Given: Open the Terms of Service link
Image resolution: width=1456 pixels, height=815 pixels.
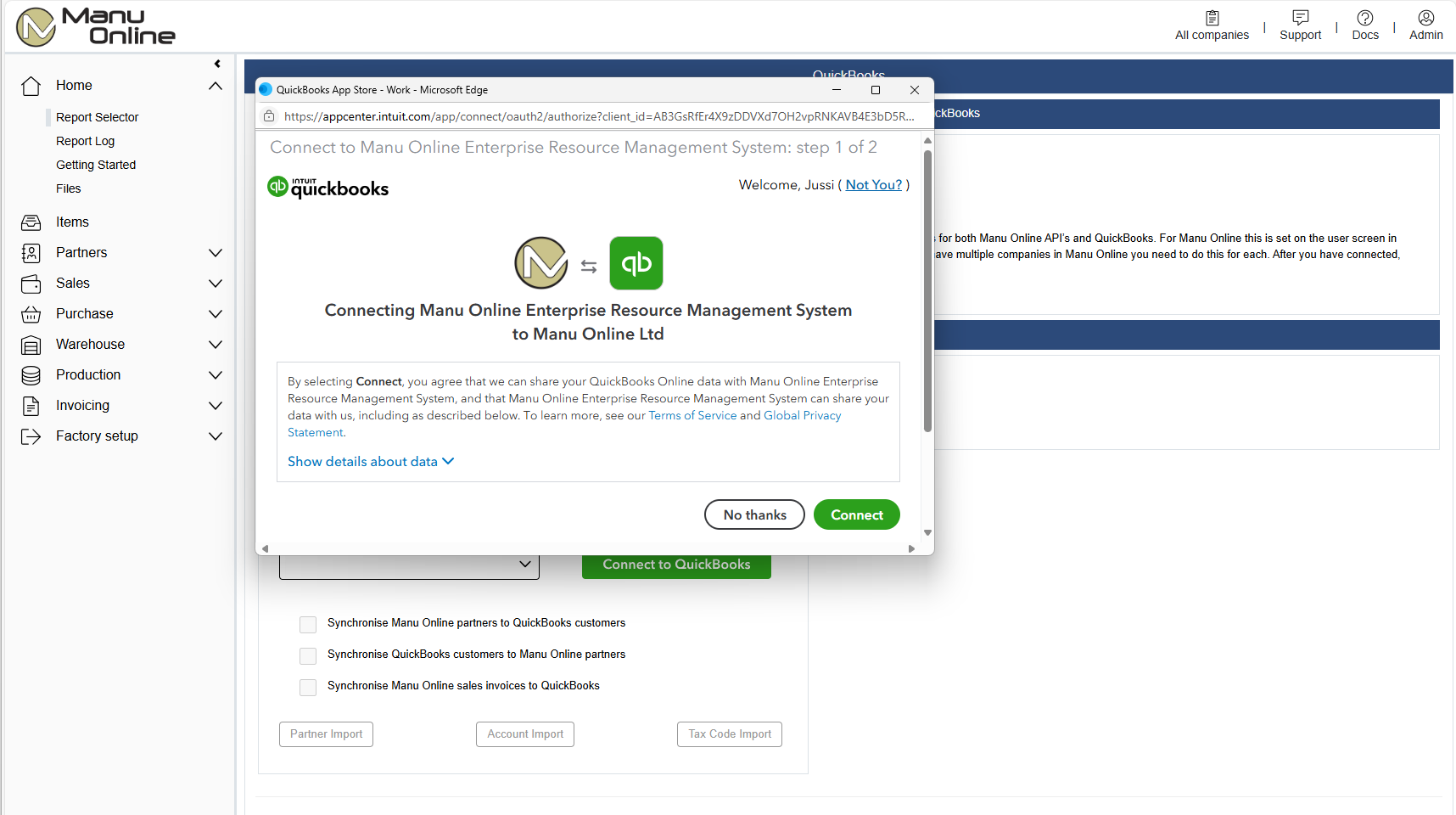Looking at the screenshot, I should pyautogui.click(x=692, y=415).
